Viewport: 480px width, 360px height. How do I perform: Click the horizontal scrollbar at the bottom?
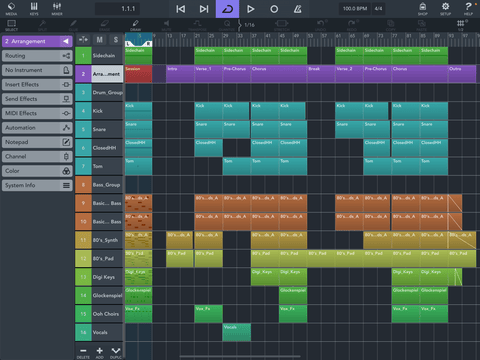click(240, 356)
